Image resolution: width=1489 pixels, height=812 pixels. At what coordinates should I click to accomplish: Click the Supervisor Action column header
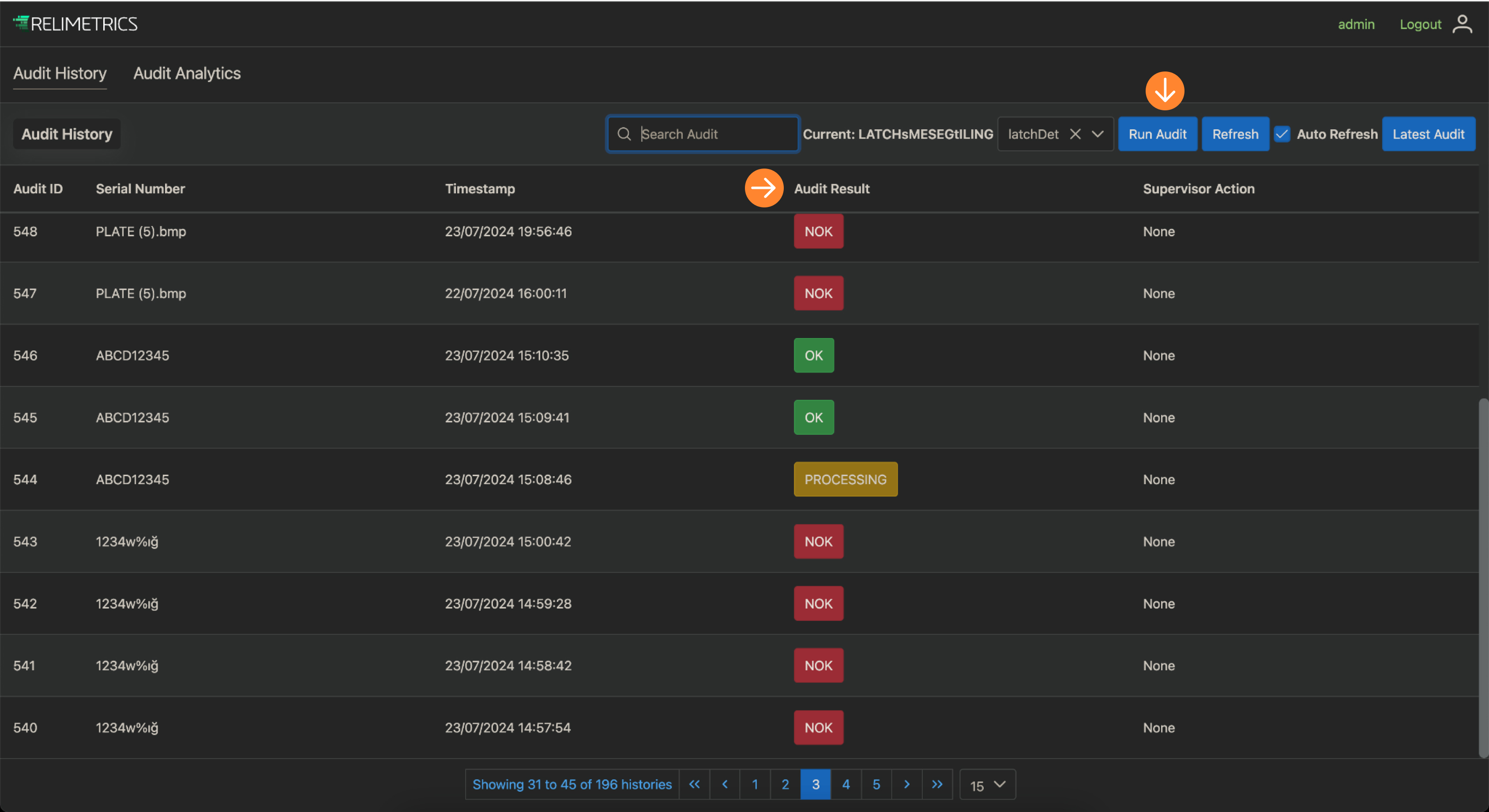(1199, 188)
